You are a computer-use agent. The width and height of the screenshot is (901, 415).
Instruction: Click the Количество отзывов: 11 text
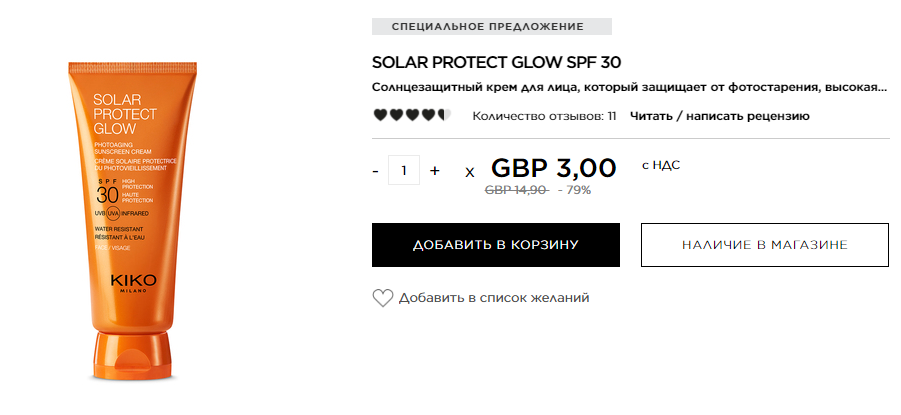point(544,116)
